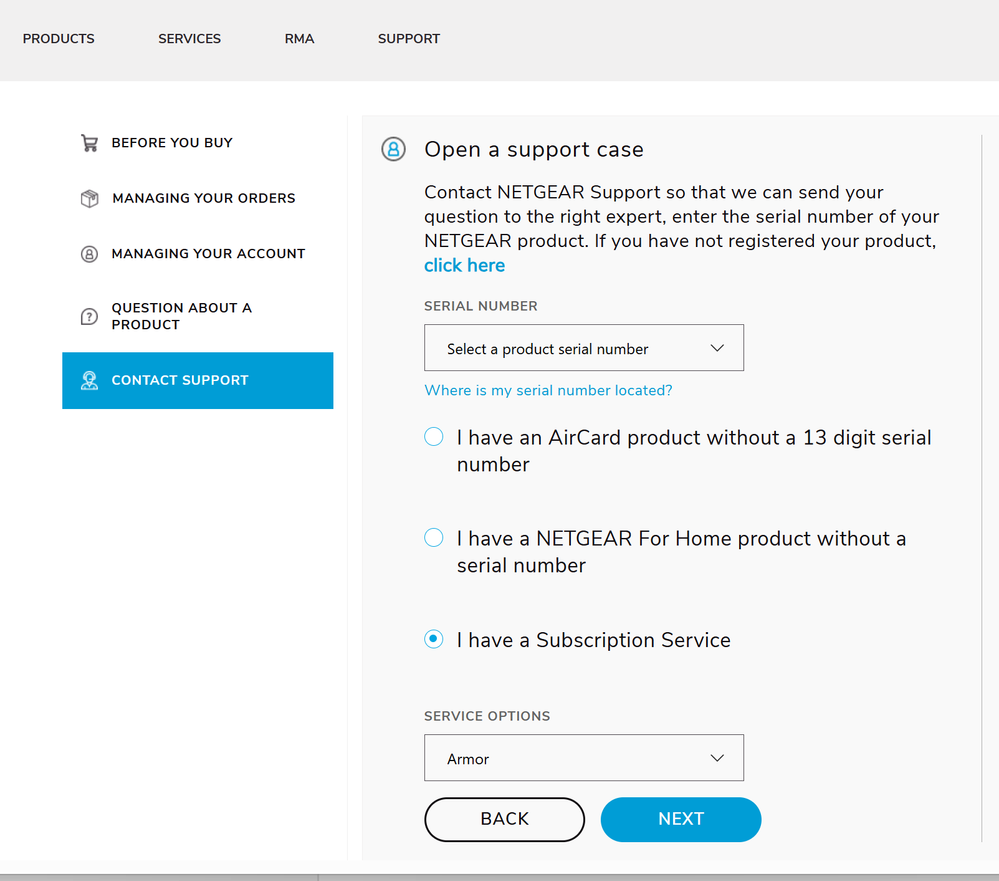This screenshot has width=999, height=881.
Task: Click the SERIAL NUMBER field label
Action: tap(481, 306)
